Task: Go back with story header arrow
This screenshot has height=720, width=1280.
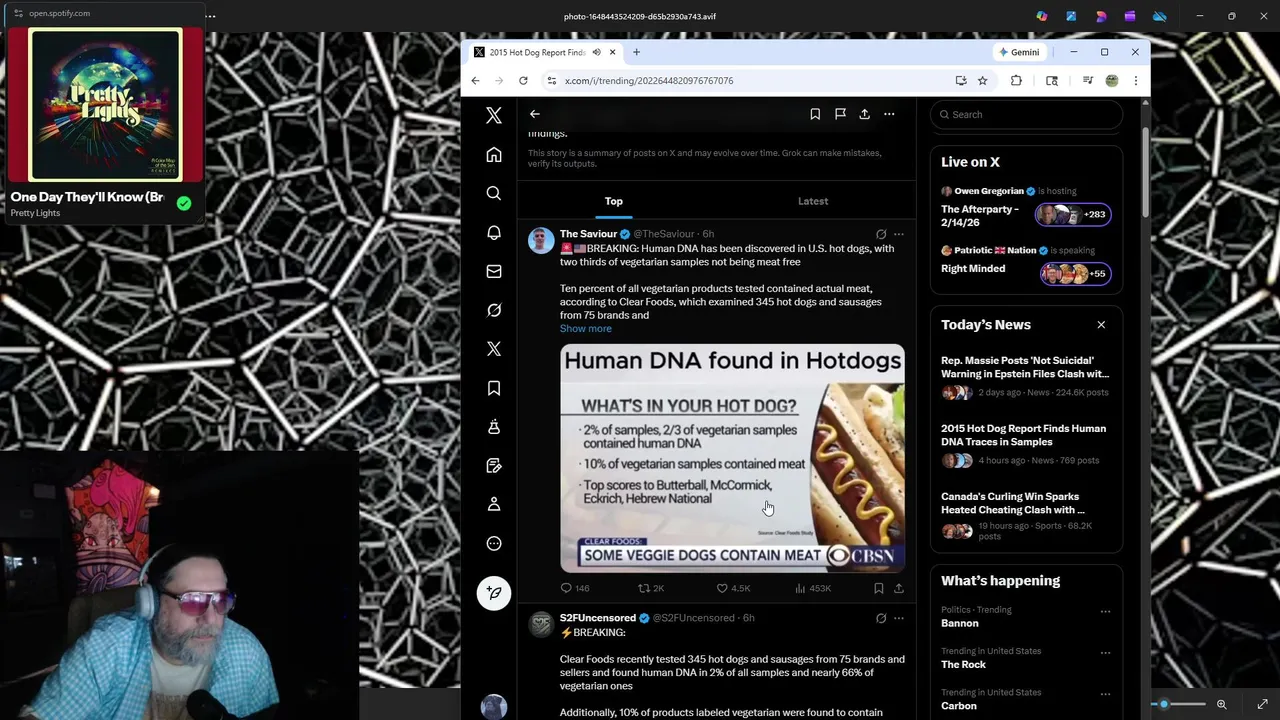Action: coord(535,114)
